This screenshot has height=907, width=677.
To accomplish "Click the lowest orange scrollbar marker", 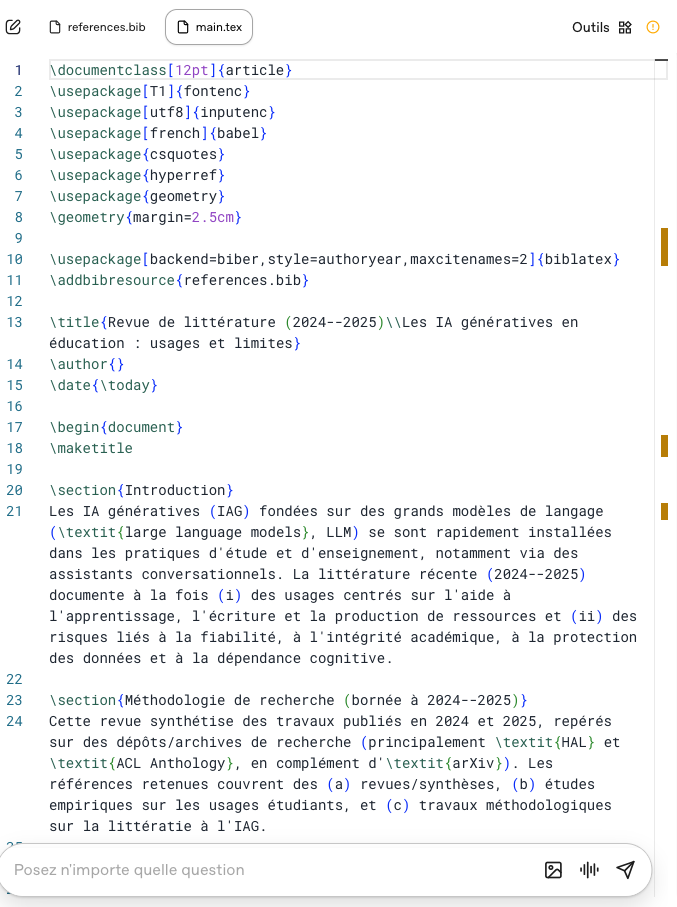I will click(x=664, y=512).
